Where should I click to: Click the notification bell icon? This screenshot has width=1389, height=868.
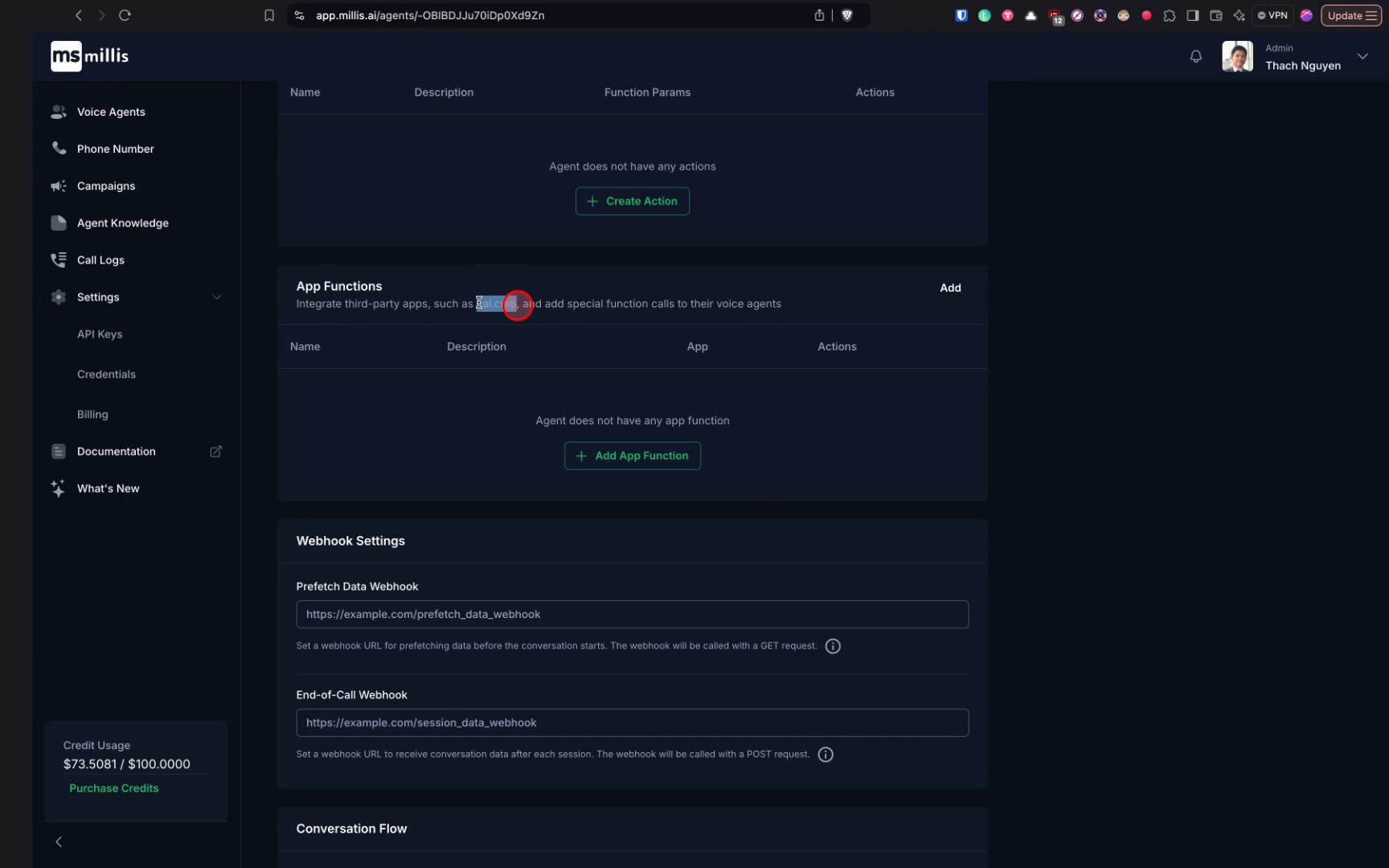click(x=1195, y=56)
